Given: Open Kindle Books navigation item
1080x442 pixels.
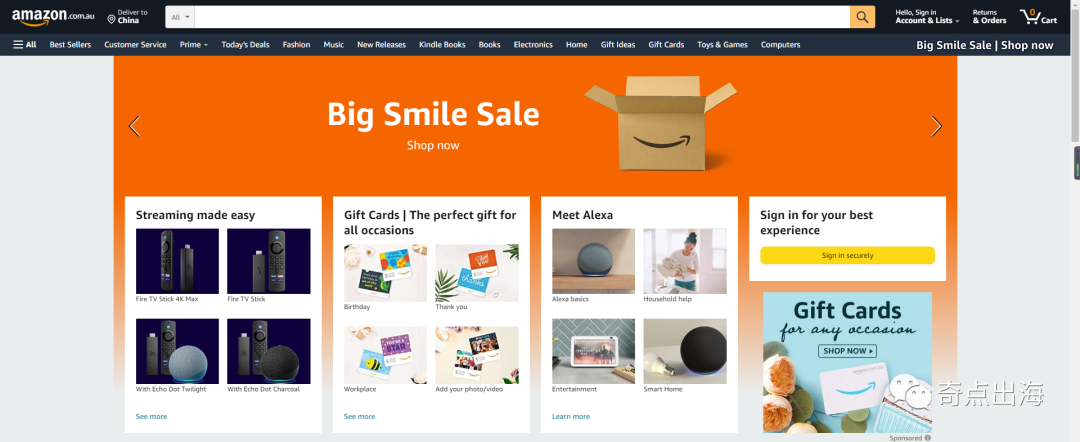Looking at the screenshot, I should [442, 45].
